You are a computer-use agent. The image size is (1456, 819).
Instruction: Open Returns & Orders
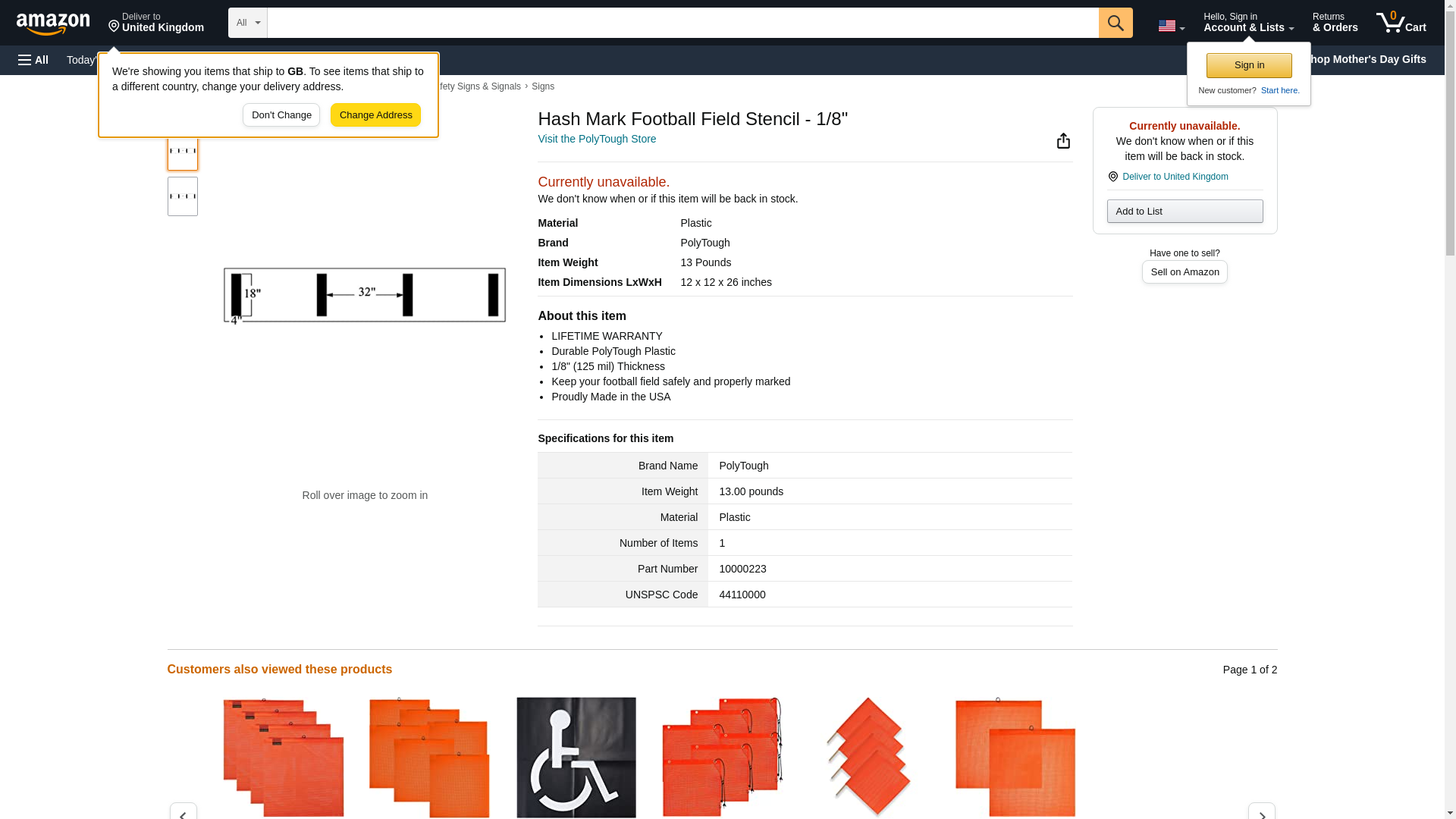[x=1335, y=23]
